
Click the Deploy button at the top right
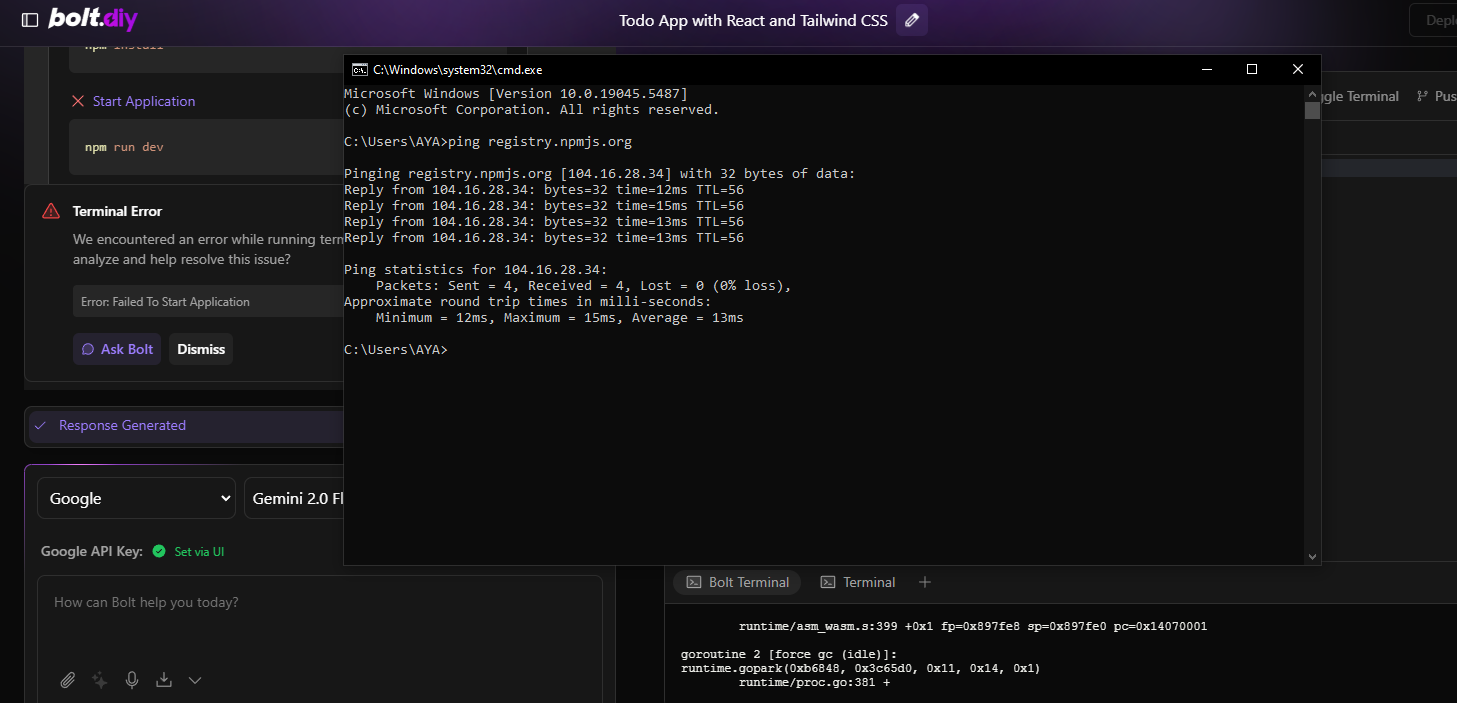pyautogui.click(x=1433, y=20)
